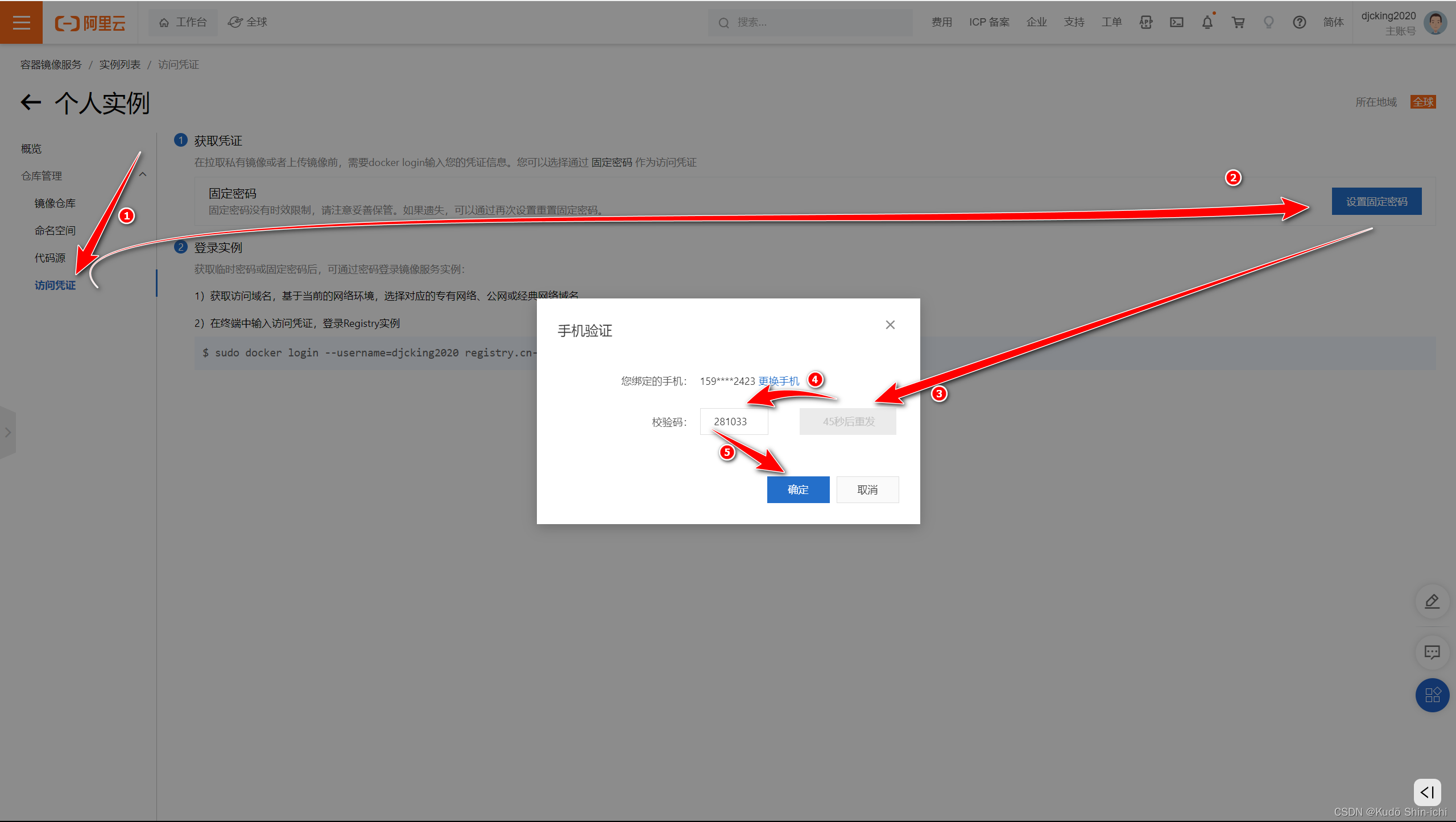Launch Cloud Shell terminal icon
Image resolution: width=1456 pixels, height=822 pixels.
(1176, 22)
